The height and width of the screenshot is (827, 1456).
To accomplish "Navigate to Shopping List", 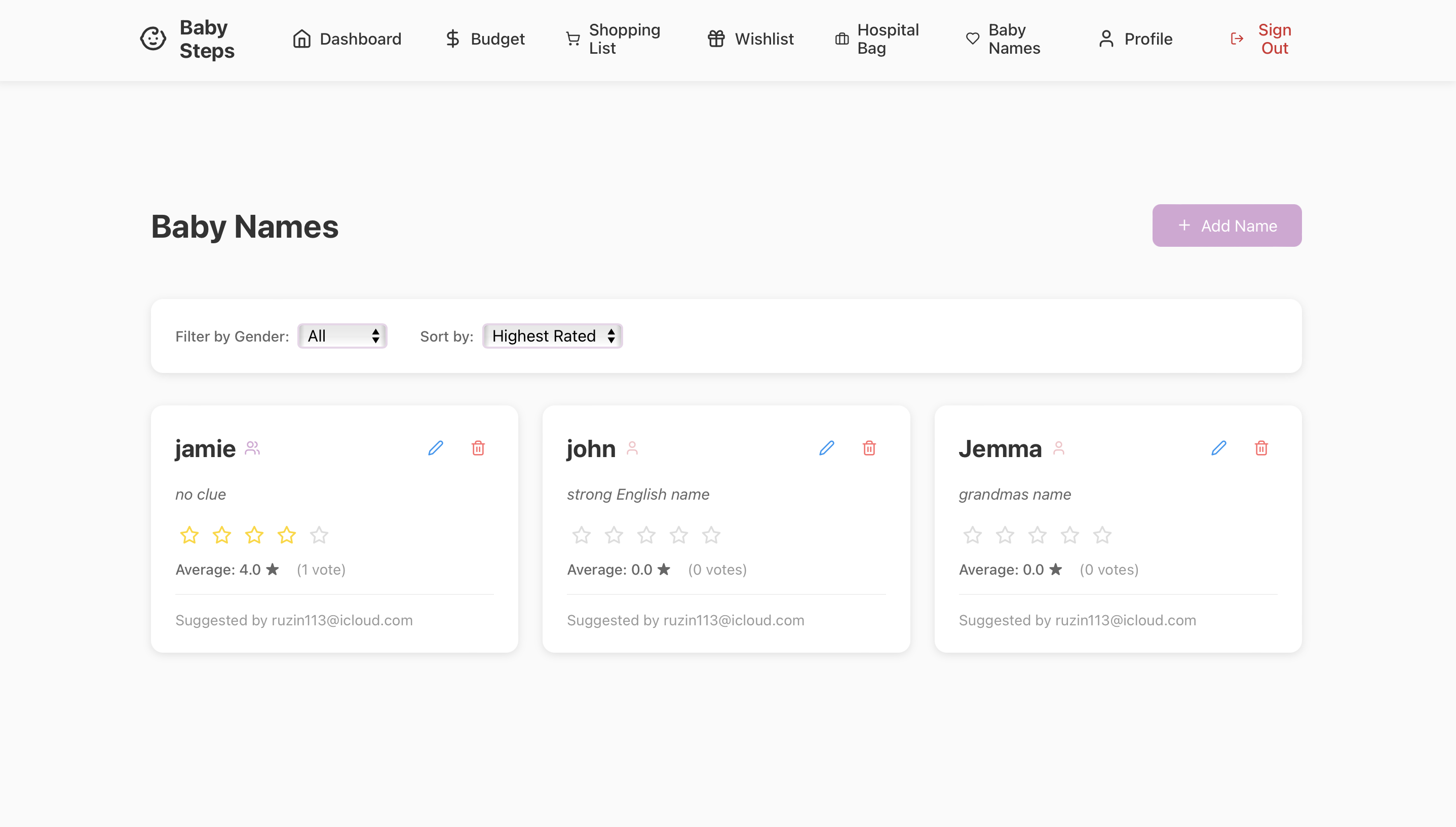I will (614, 39).
